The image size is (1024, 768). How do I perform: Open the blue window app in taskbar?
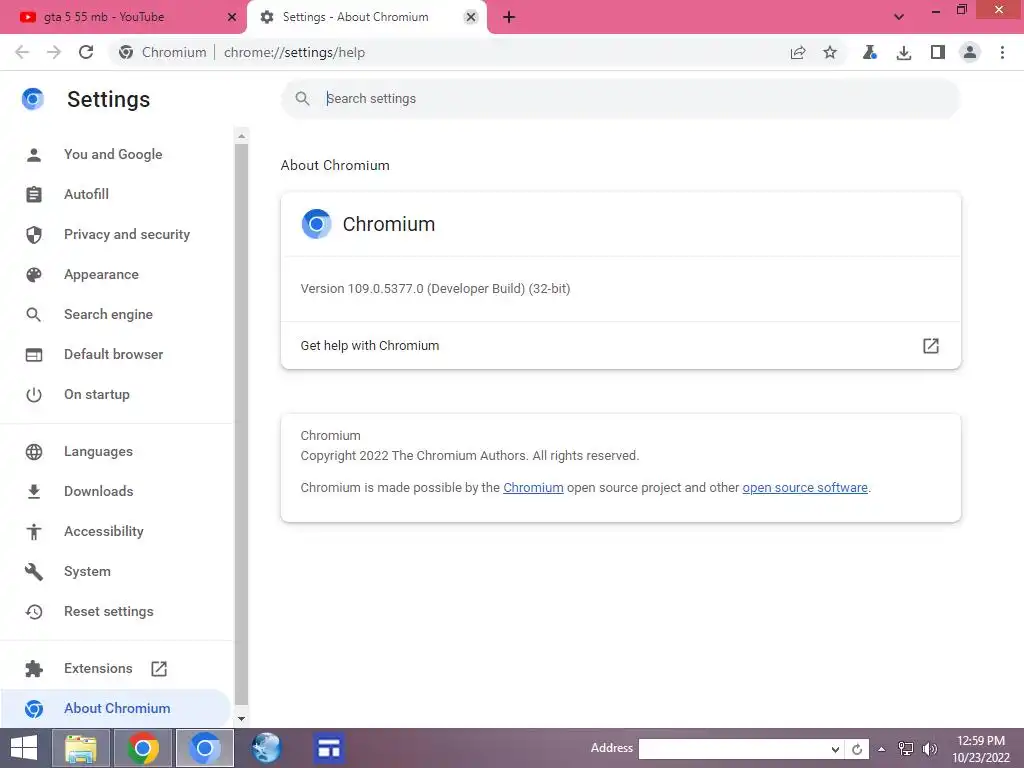pyautogui.click(x=328, y=748)
